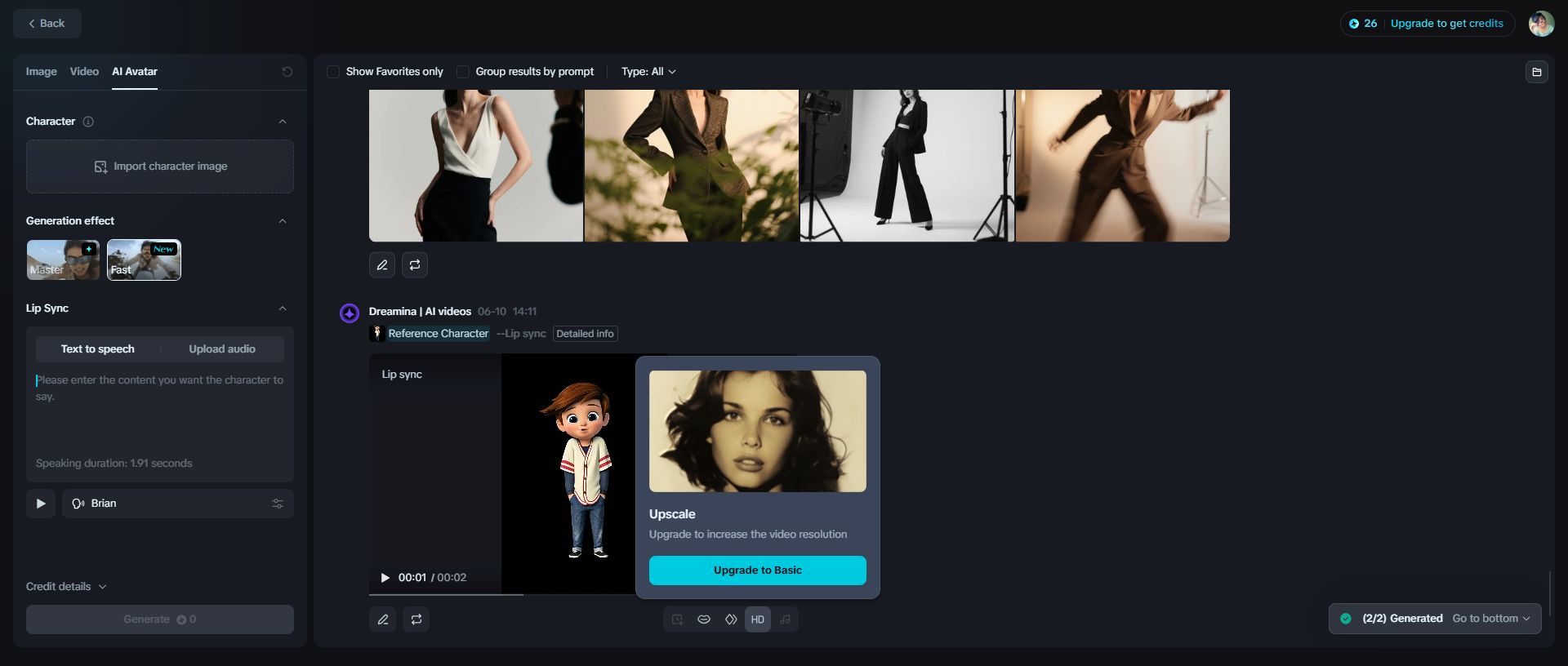Image resolution: width=1568 pixels, height=666 pixels.
Task: Click the Upscale preview portrait image
Action: pos(758,432)
